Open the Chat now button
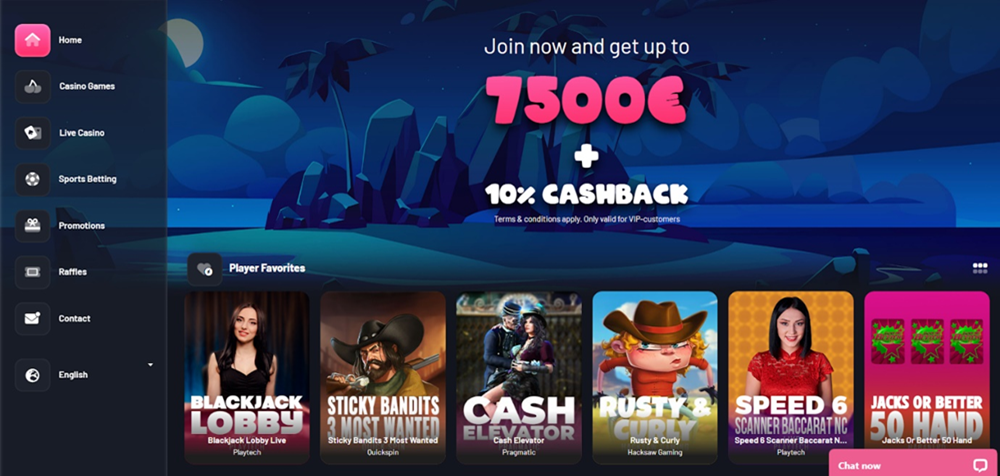The width and height of the screenshot is (1000, 476). coord(914,463)
